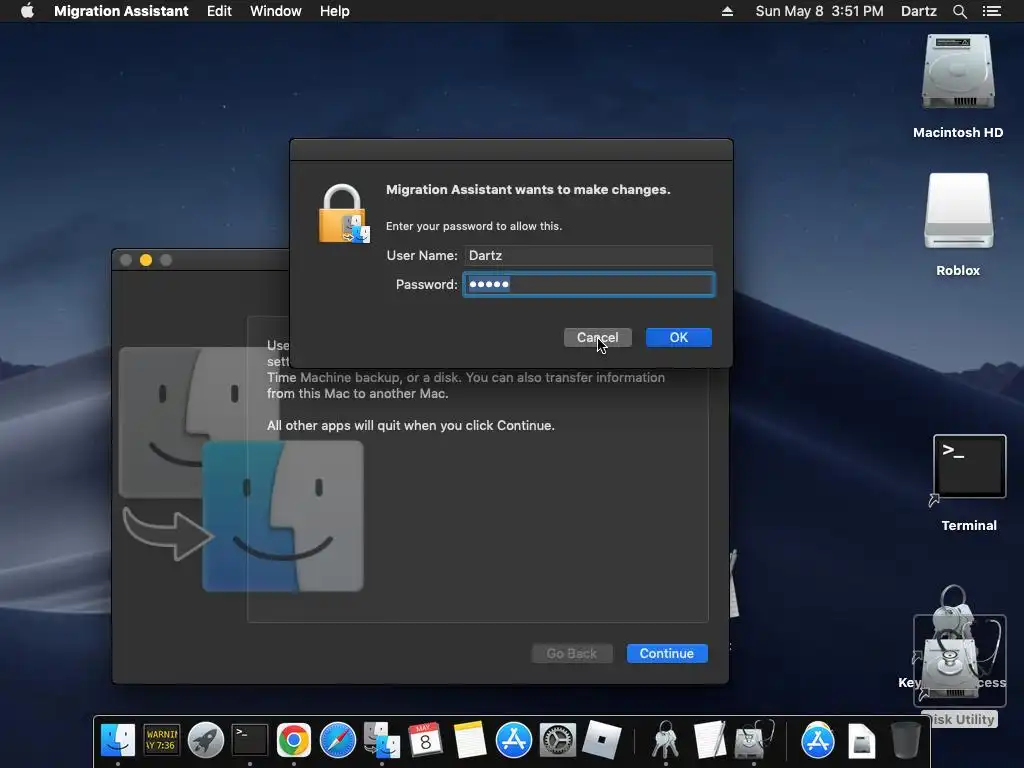Open the blue Applications folder in Dock
This screenshot has height=768, width=1024.
818,740
